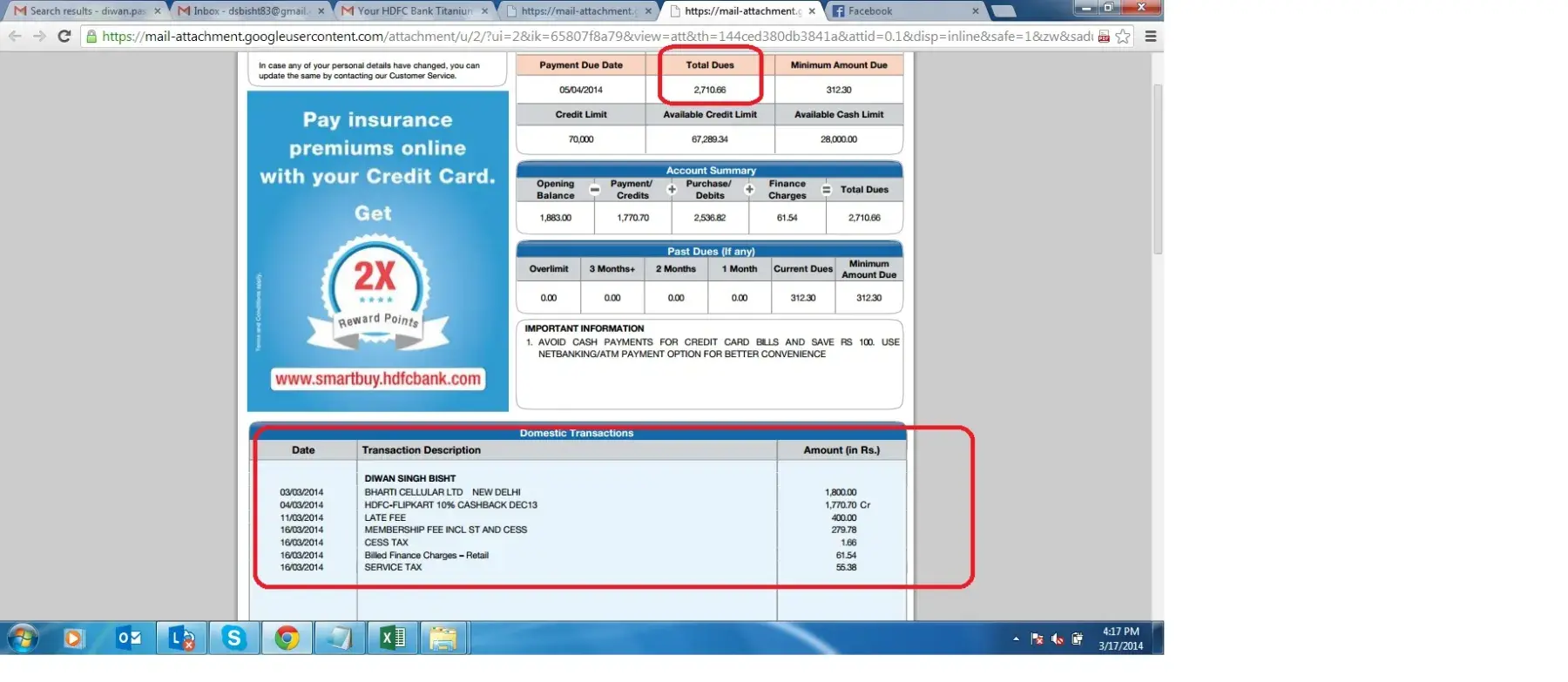Click the Action Center flag tray icon
Image resolution: width=1568 pixels, height=682 pixels.
[x=1037, y=638]
